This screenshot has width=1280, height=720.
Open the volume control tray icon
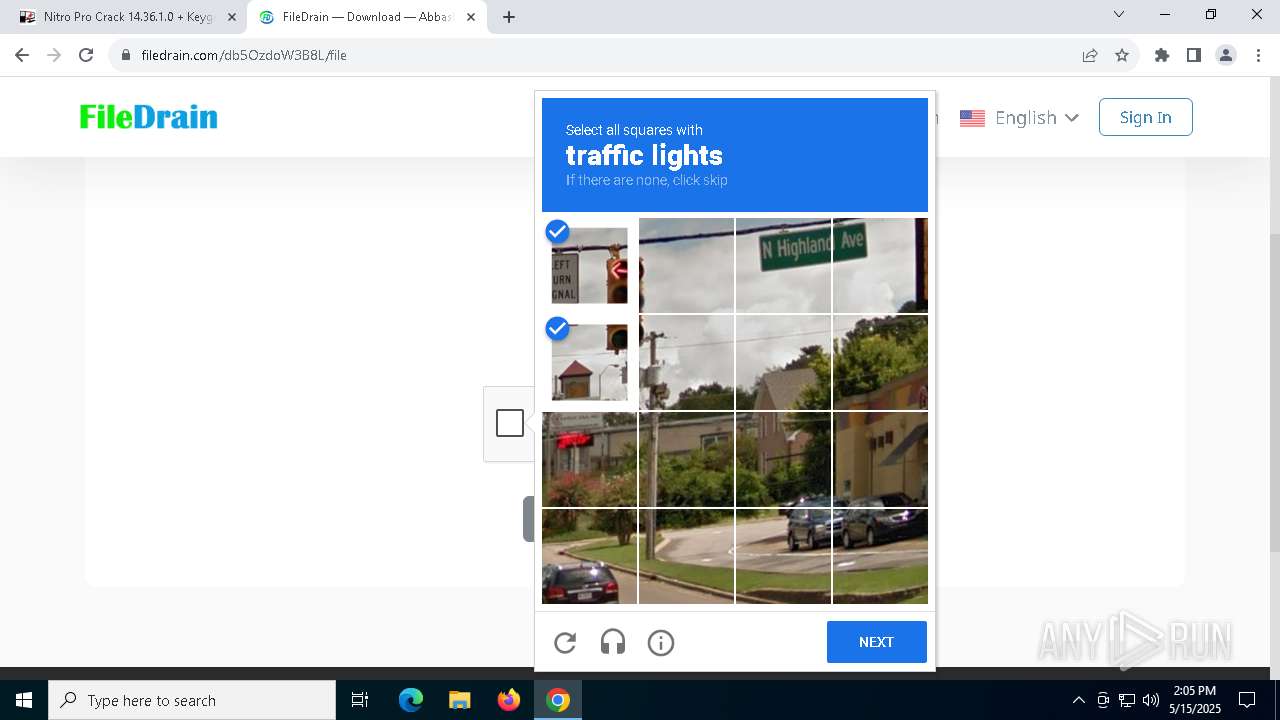(x=1151, y=700)
